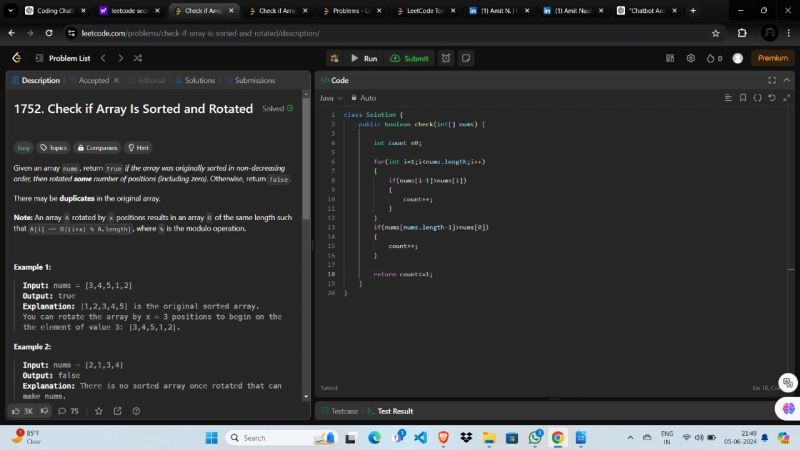
Task: Expand the Companies tag
Action: click(x=97, y=147)
